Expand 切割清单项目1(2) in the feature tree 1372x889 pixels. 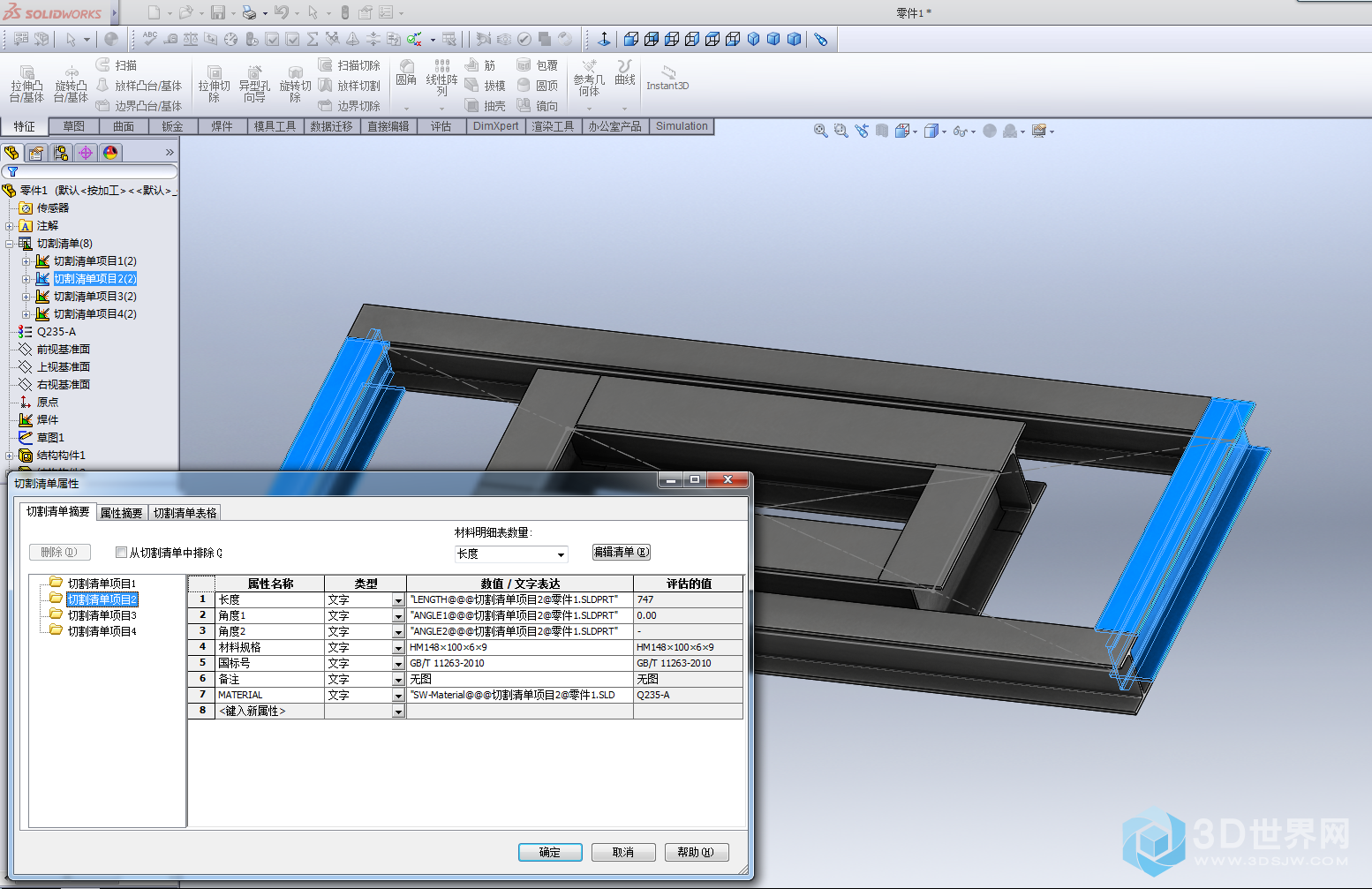point(26,261)
